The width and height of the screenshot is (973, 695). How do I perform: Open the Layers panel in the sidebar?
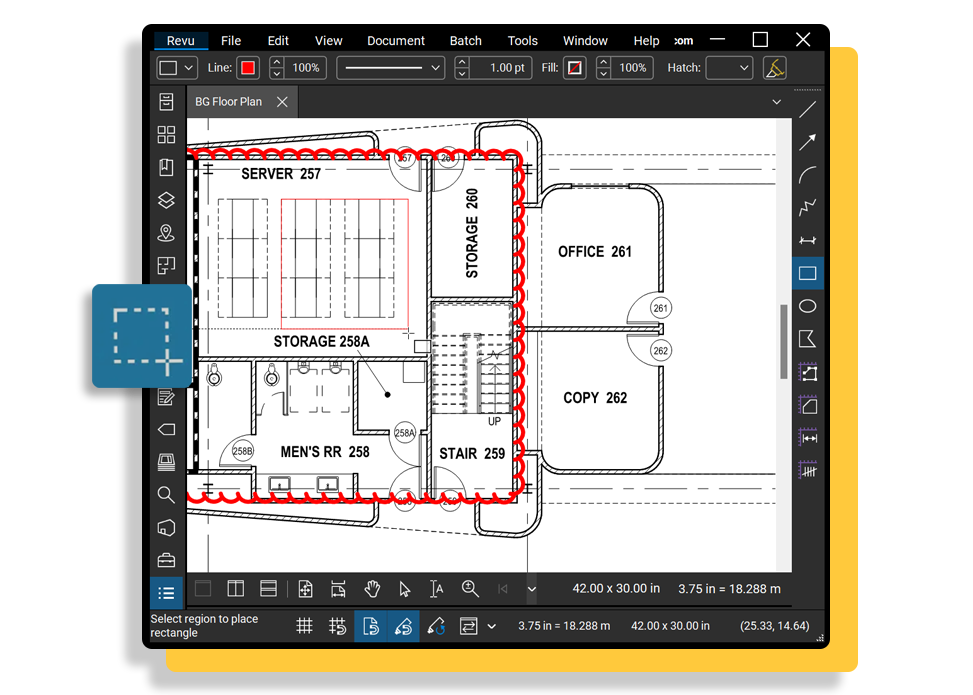(167, 200)
